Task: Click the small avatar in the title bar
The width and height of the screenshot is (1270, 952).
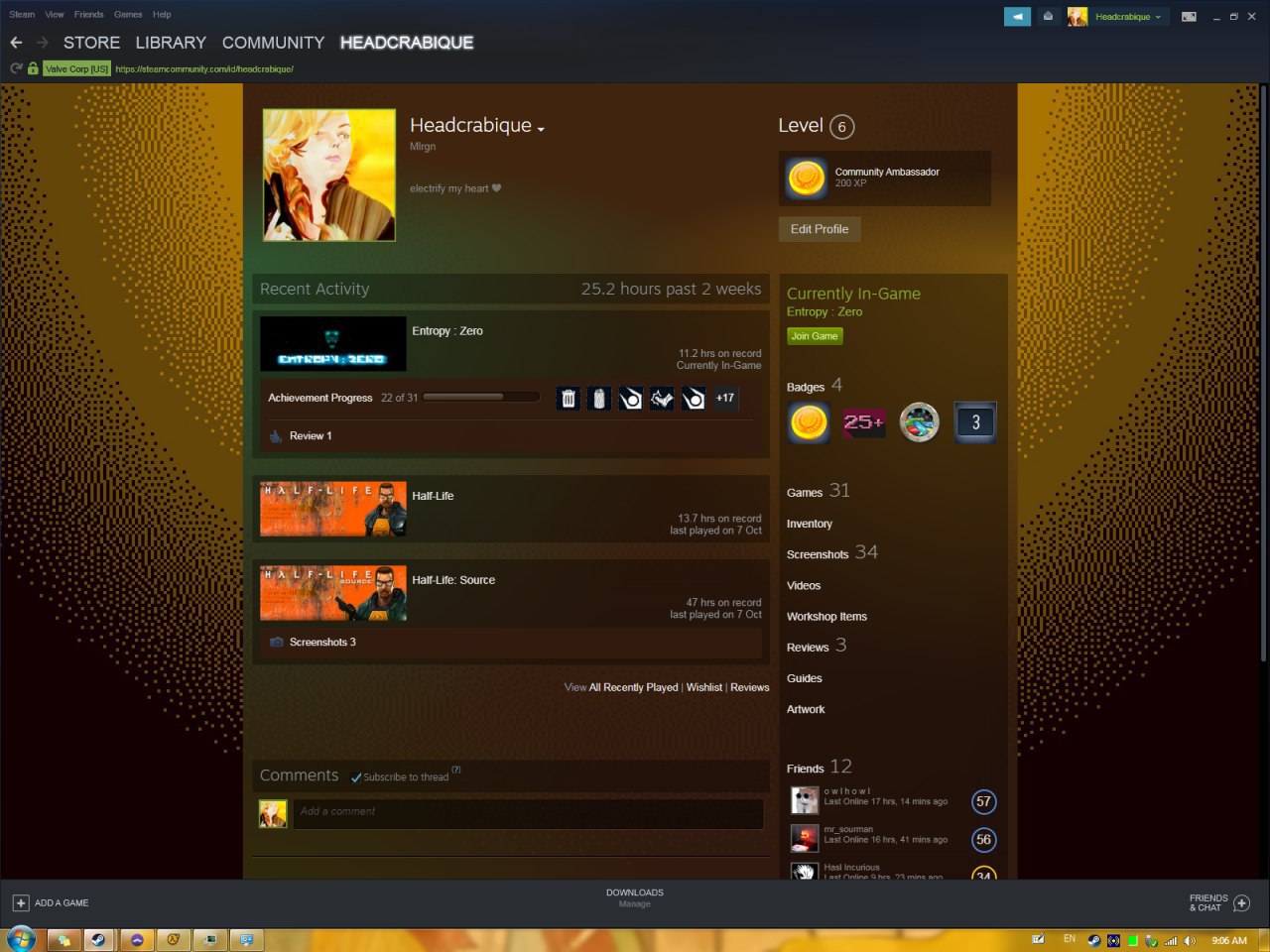Action: coord(1077,16)
